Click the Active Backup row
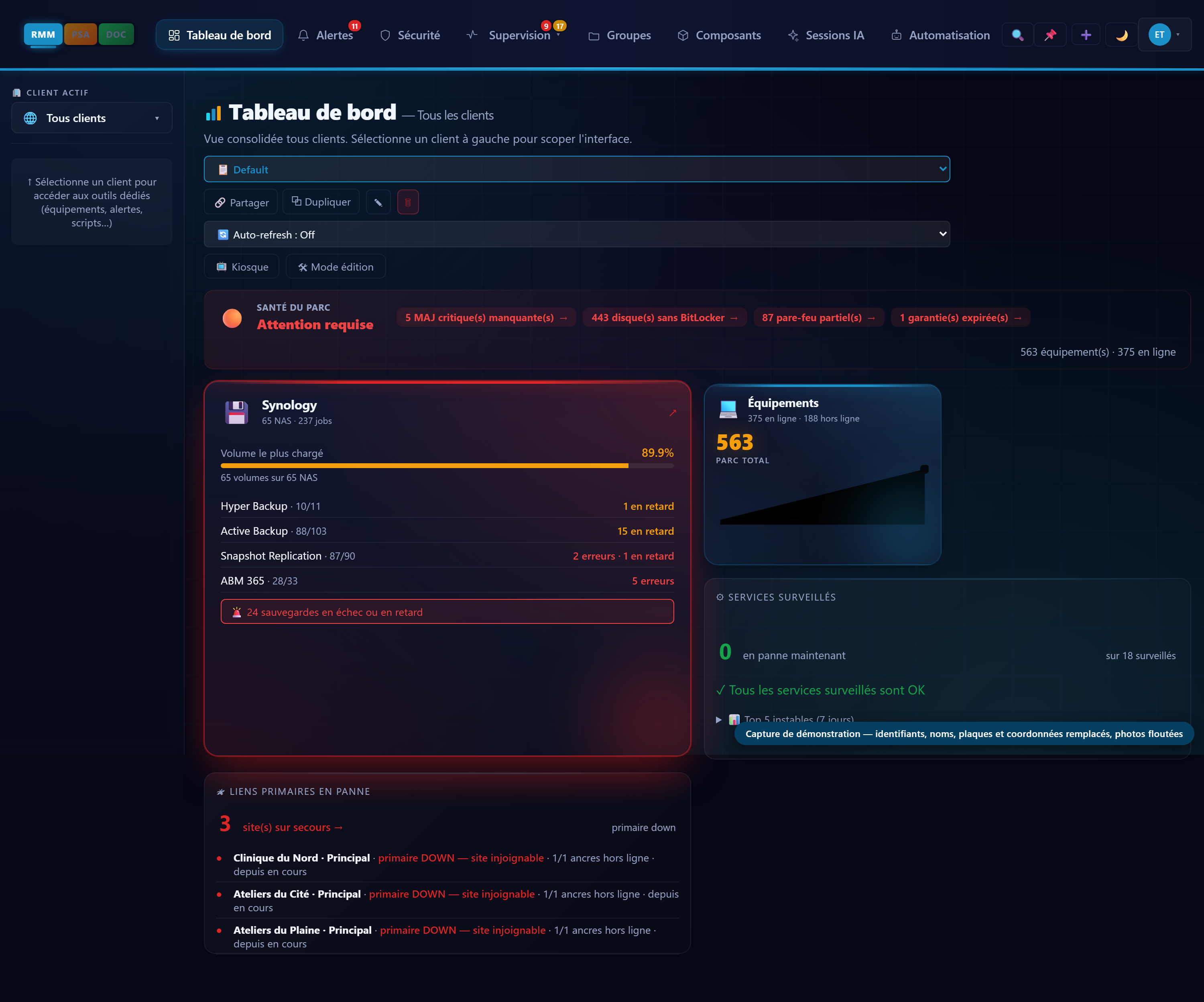The width and height of the screenshot is (1204, 1002). tap(447, 531)
